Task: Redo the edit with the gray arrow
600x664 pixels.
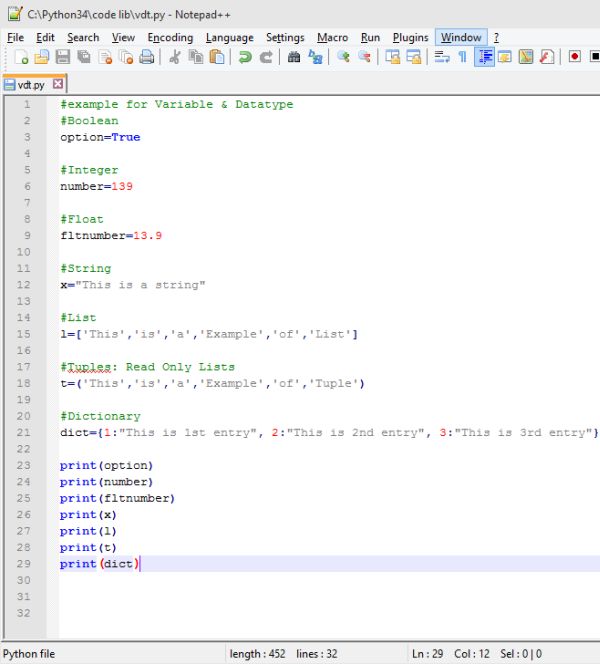Action: [x=266, y=56]
